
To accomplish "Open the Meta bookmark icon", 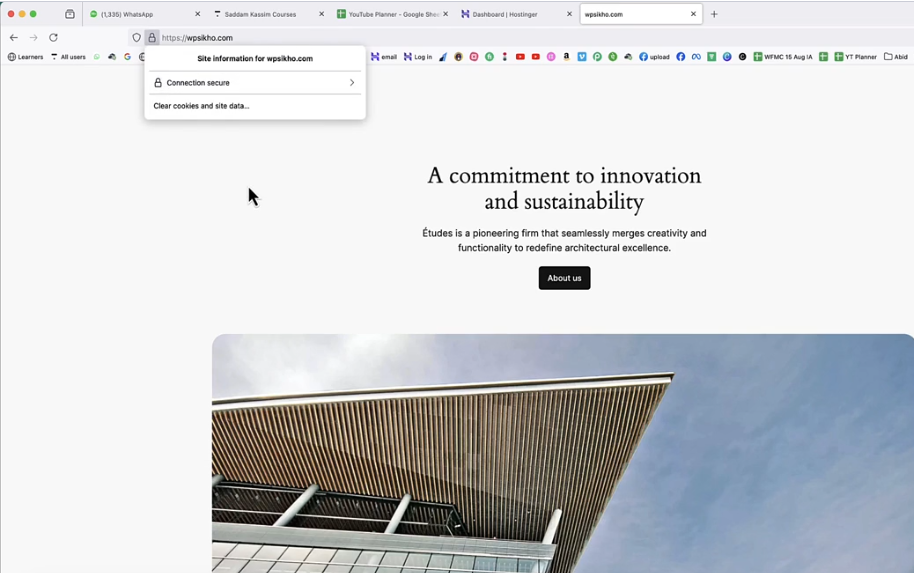I will click(696, 57).
